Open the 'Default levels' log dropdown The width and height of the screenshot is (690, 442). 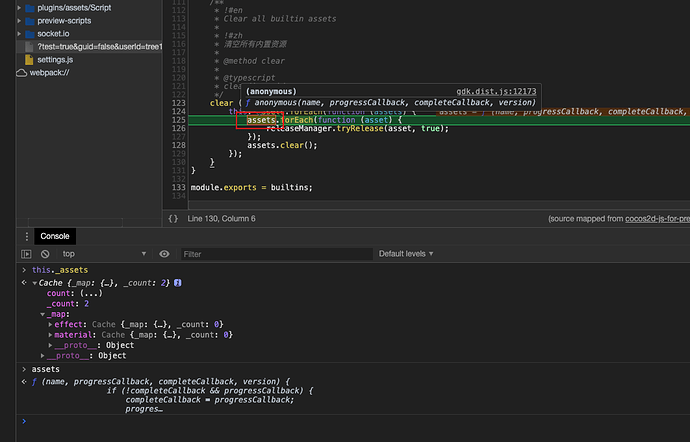tap(406, 254)
